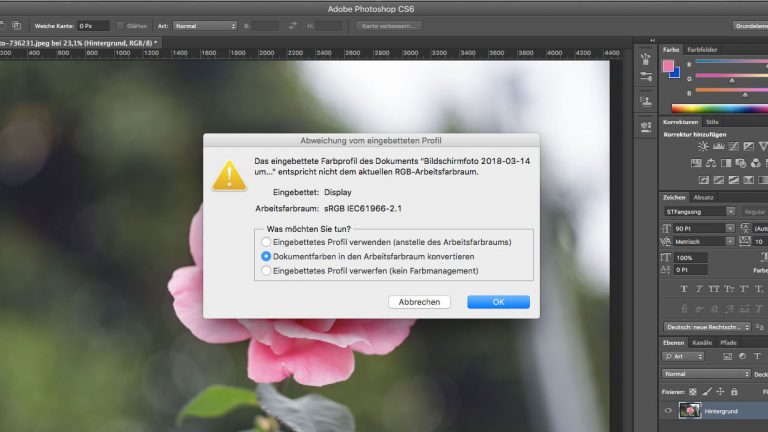
Task: Click the Hintergrund layer thumbnail
Action: coord(689,410)
